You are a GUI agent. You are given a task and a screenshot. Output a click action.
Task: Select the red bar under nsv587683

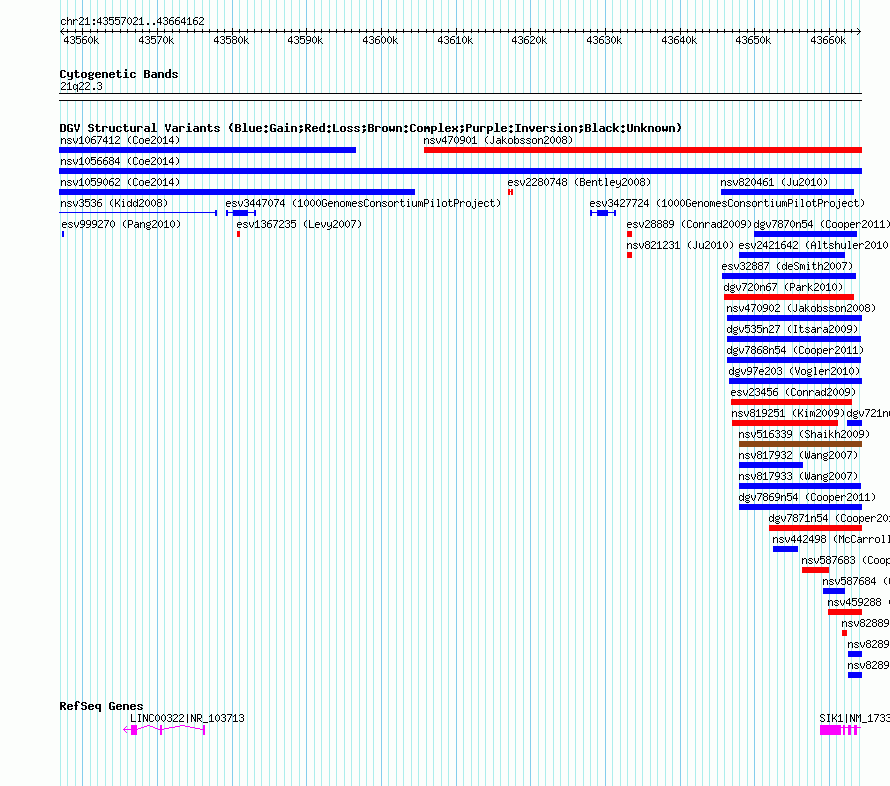[816, 570]
